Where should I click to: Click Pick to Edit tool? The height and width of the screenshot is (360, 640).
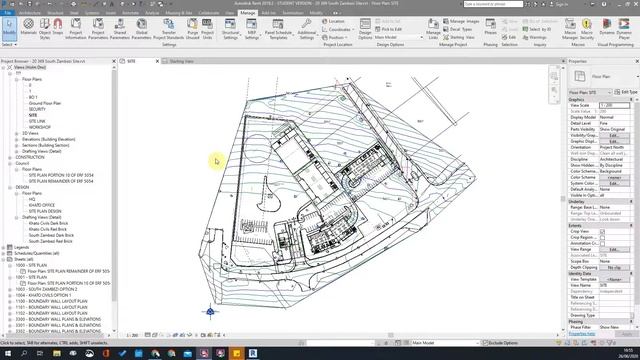coord(388,29)
